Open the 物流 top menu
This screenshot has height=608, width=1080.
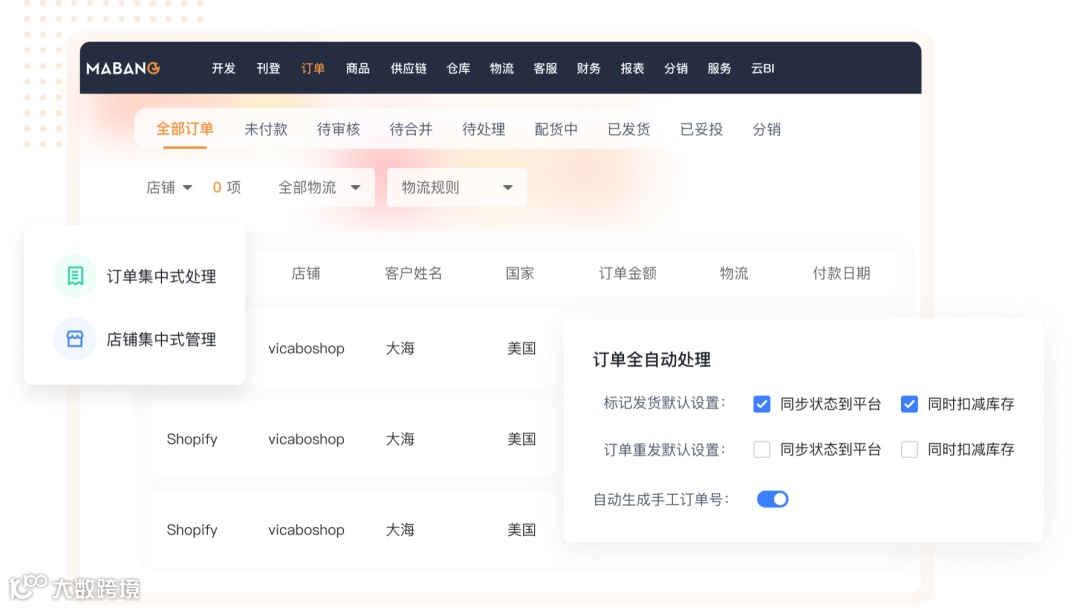coord(501,68)
